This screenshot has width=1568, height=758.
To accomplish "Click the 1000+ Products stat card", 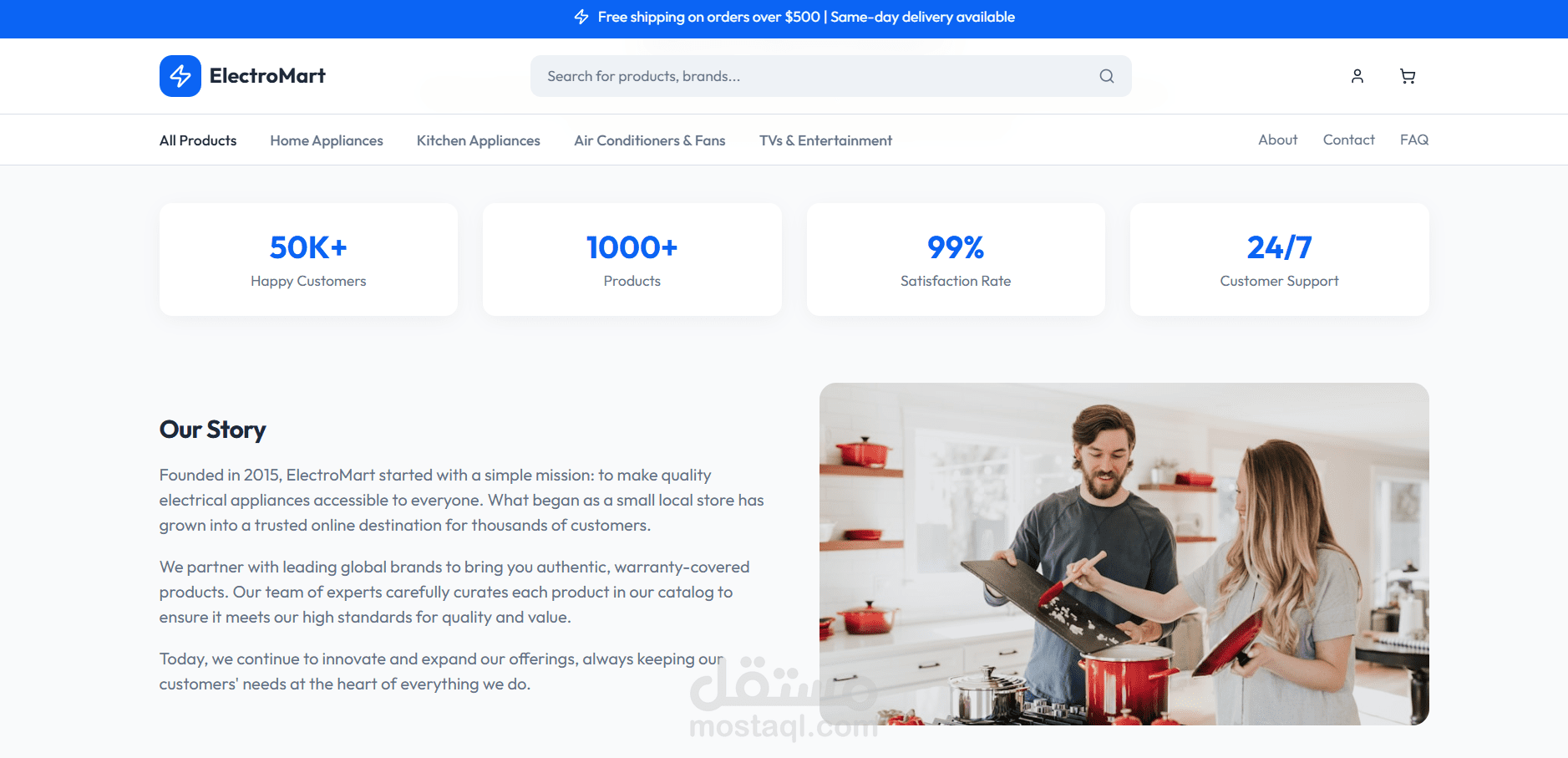I will (x=632, y=259).
